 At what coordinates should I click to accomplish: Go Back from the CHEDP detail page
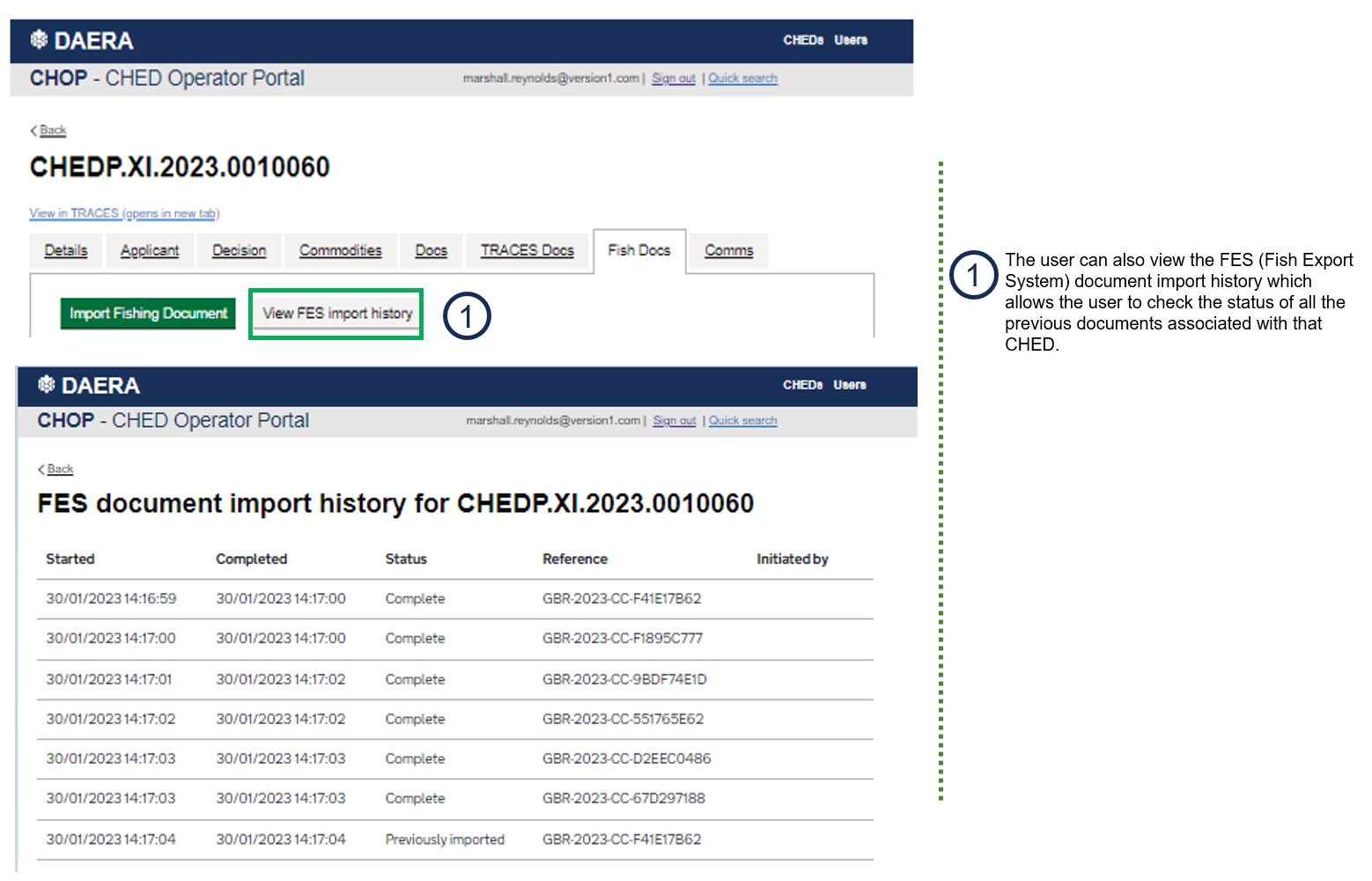pyautogui.click(x=48, y=130)
